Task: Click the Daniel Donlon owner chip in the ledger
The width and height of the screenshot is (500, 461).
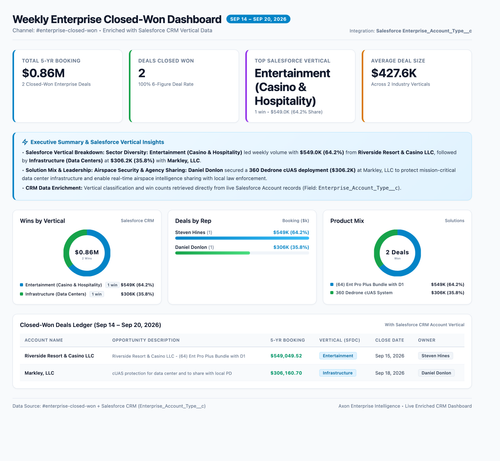Action: tap(436, 373)
